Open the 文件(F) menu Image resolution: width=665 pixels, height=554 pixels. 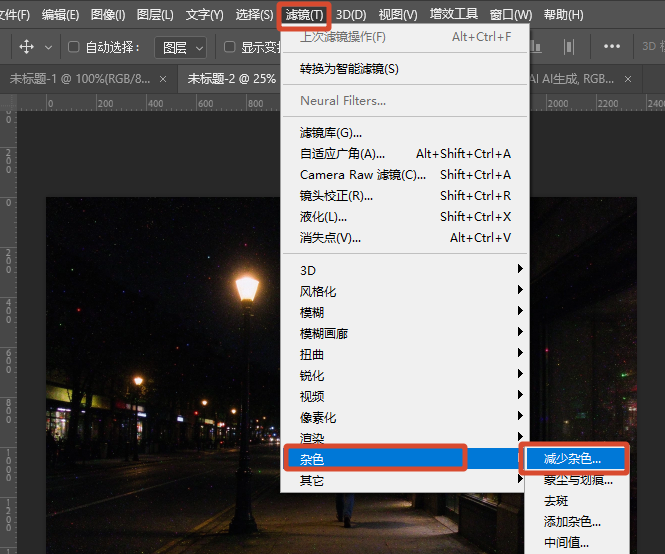click(14, 15)
